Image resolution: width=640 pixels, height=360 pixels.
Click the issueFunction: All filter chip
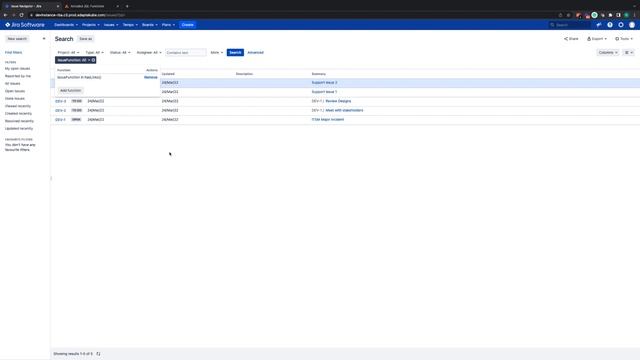[73, 60]
